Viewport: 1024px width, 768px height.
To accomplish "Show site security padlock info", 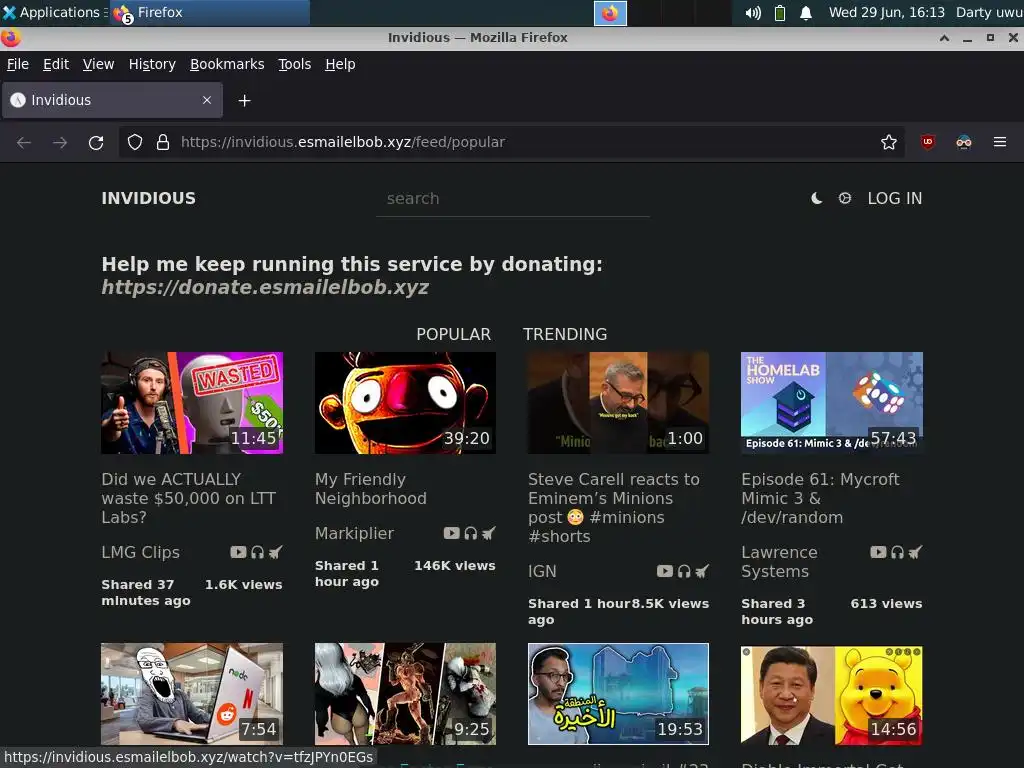I will coord(163,142).
